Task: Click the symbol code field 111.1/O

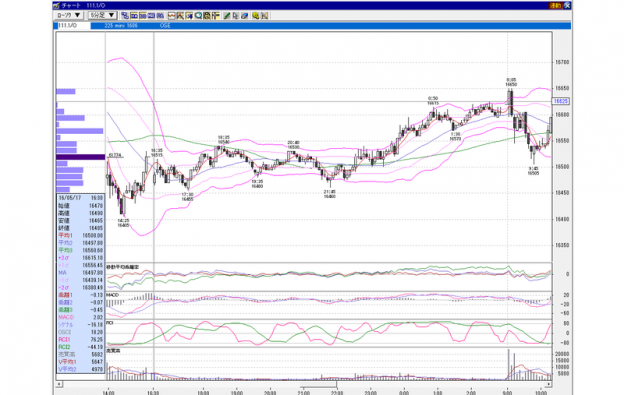Action: click(73, 25)
